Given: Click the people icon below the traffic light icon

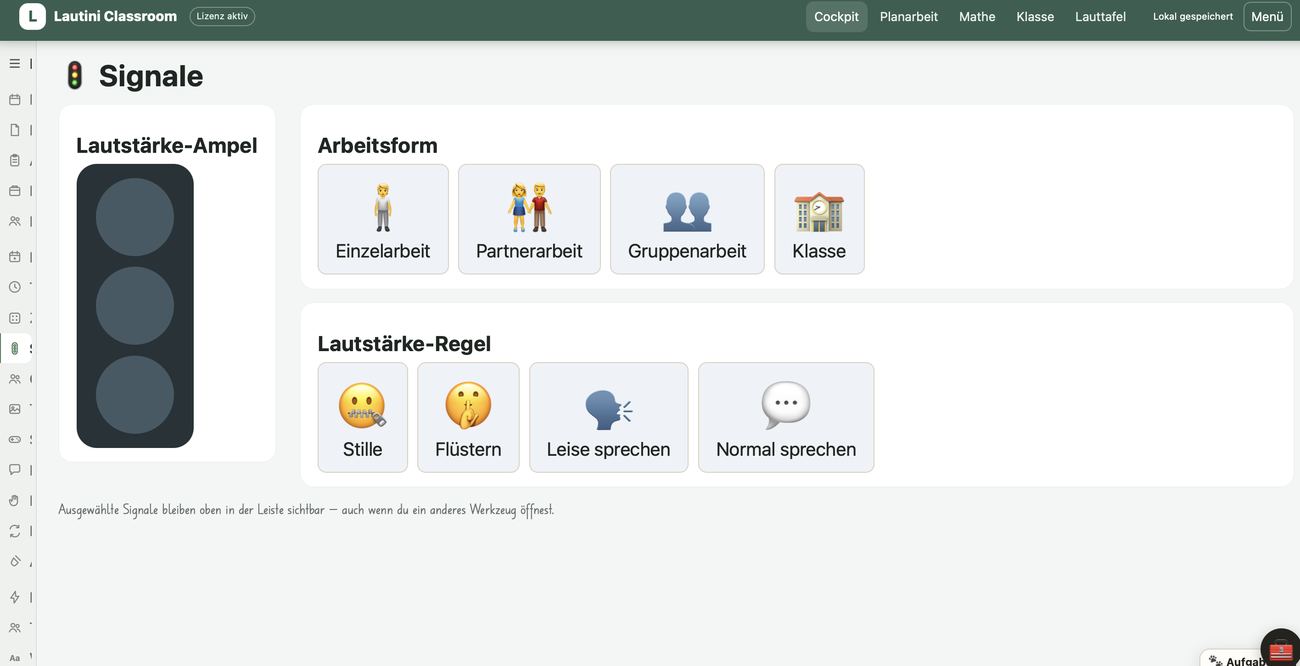Looking at the screenshot, I should pyautogui.click(x=14, y=379).
